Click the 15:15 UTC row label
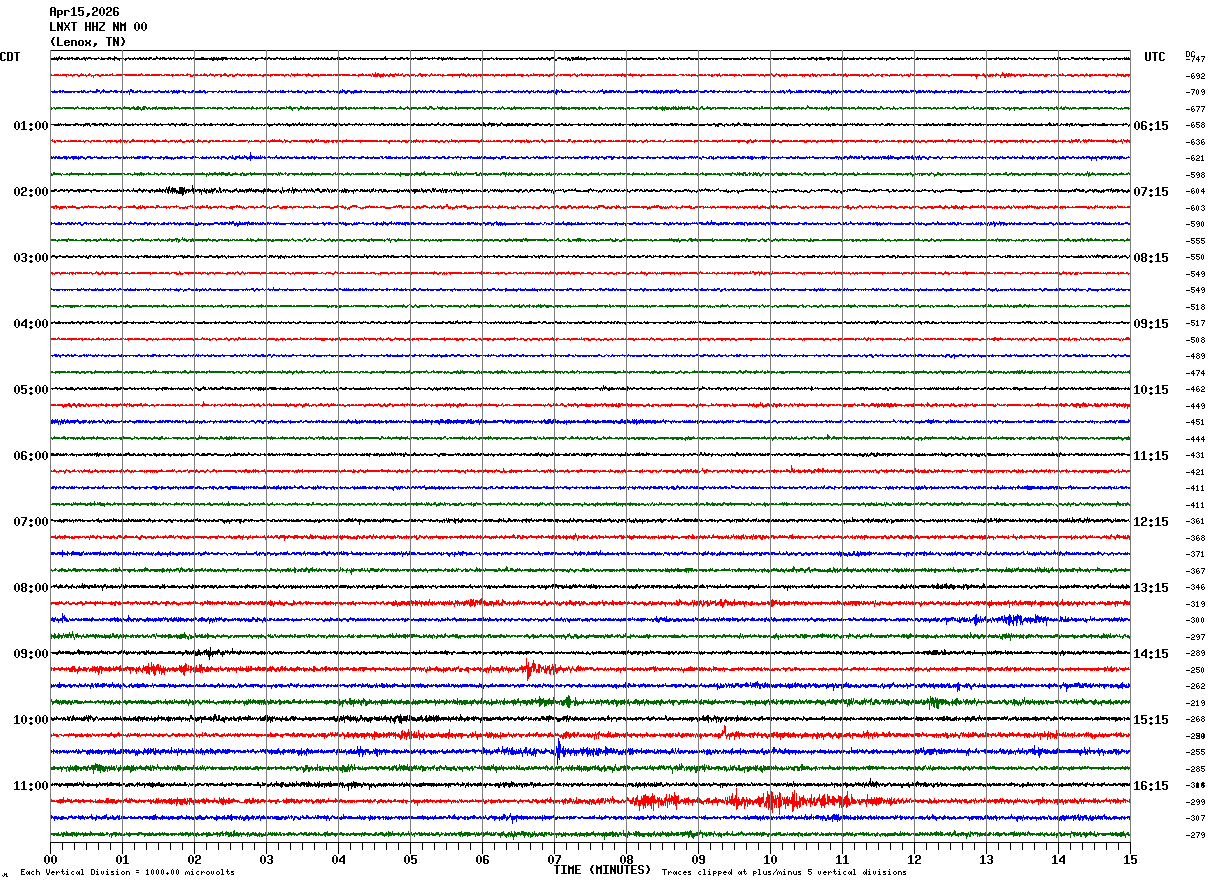Viewport: 1210px width, 886px height. point(1151,720)
